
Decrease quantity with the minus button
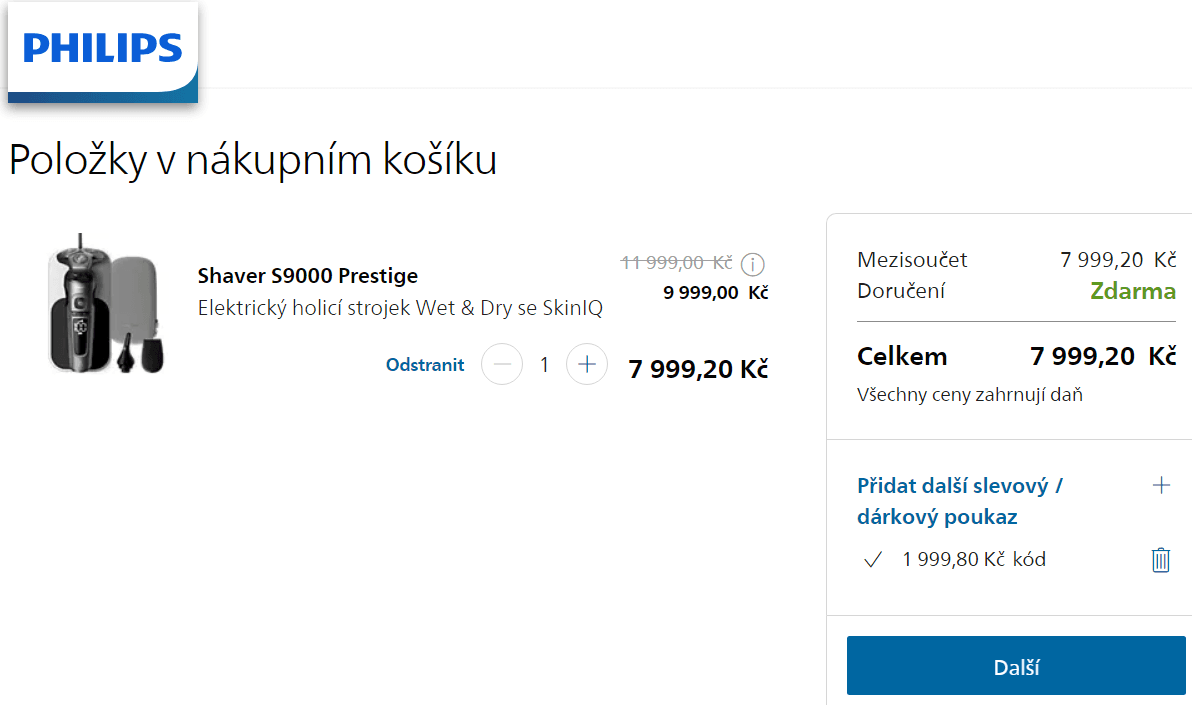point(502,365)
